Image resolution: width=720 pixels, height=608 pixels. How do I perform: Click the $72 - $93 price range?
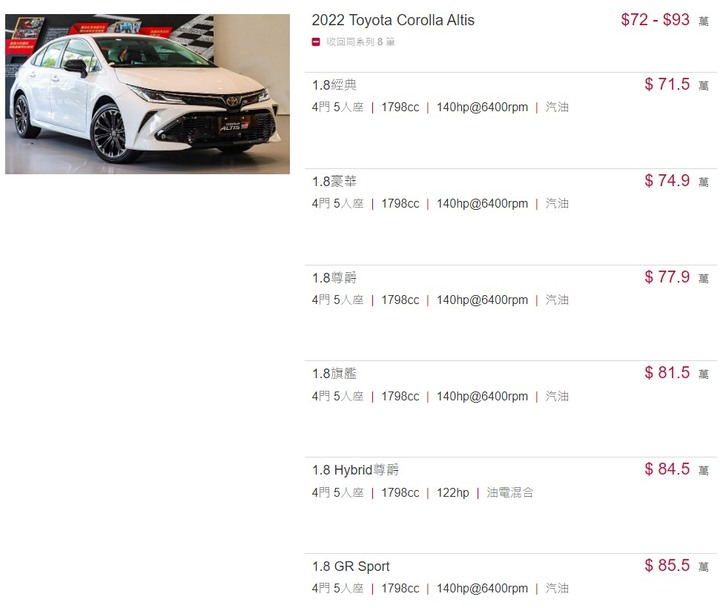point(655,20)
